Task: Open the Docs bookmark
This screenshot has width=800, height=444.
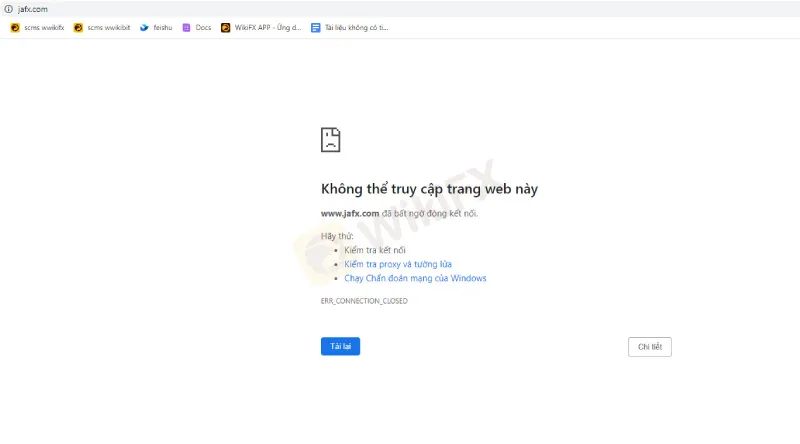Action: [x=197, y=28]
